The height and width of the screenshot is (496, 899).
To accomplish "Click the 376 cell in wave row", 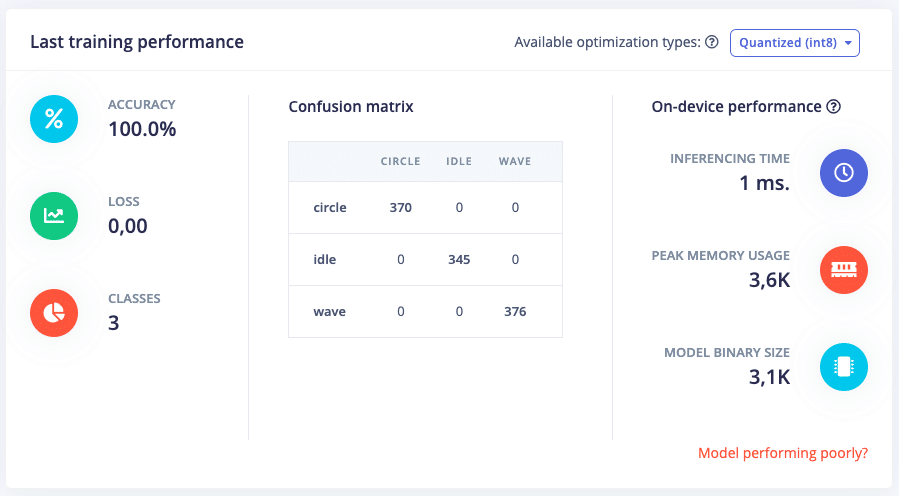I will click(x=515, y=312).
